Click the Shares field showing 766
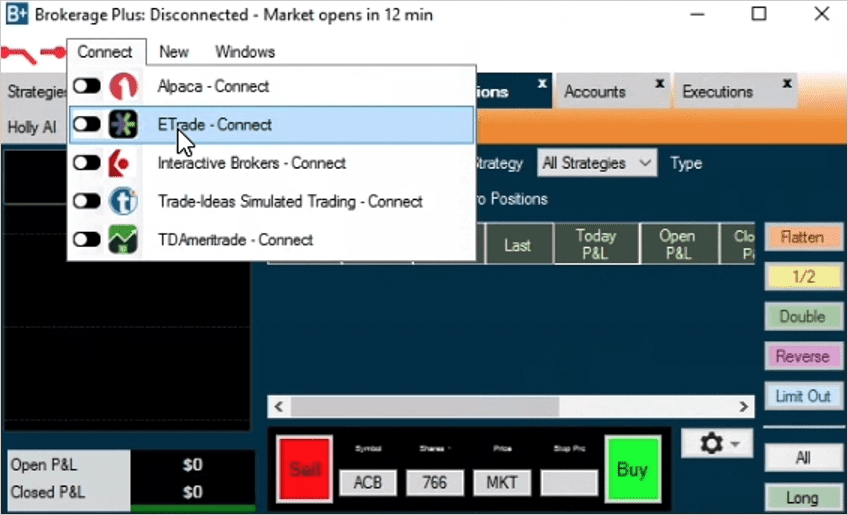848x515 pixels. [435, 482]
